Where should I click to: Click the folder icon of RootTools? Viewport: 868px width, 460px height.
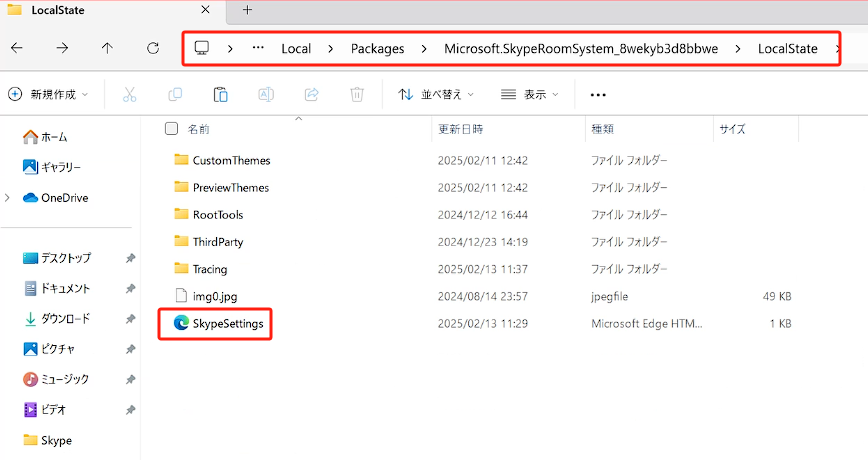tap(181, 214)
